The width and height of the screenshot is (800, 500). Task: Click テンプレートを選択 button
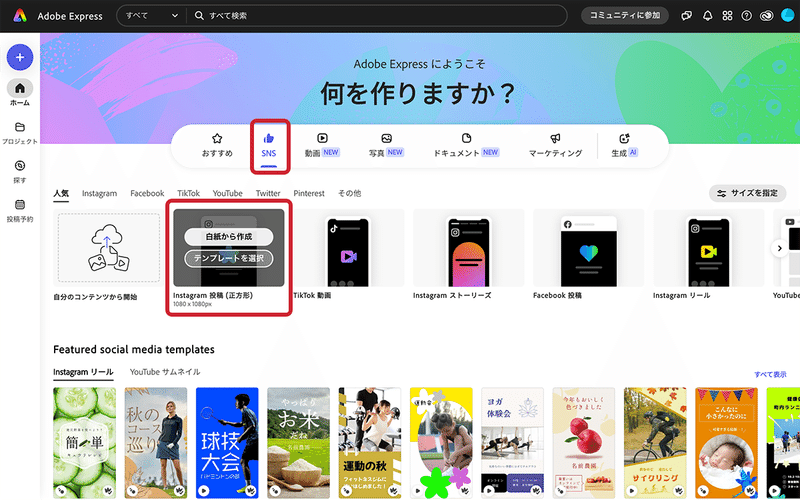(229, 258)
